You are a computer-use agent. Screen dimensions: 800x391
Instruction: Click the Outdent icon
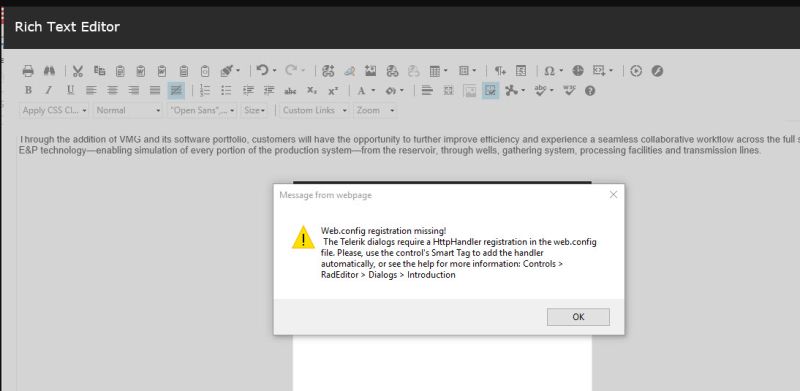(x=269, y=90)
